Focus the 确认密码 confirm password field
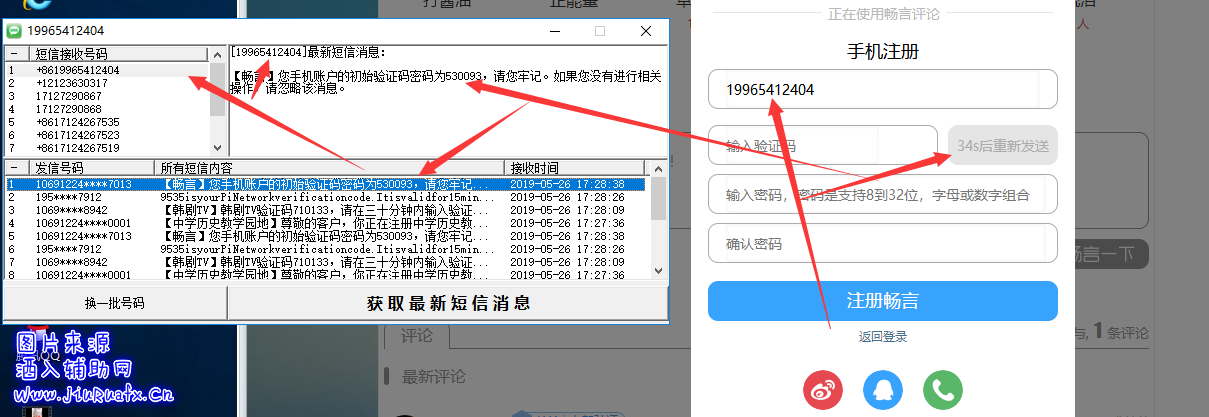This screenshot has width=1209, height=417. click(x=883, y=243)
